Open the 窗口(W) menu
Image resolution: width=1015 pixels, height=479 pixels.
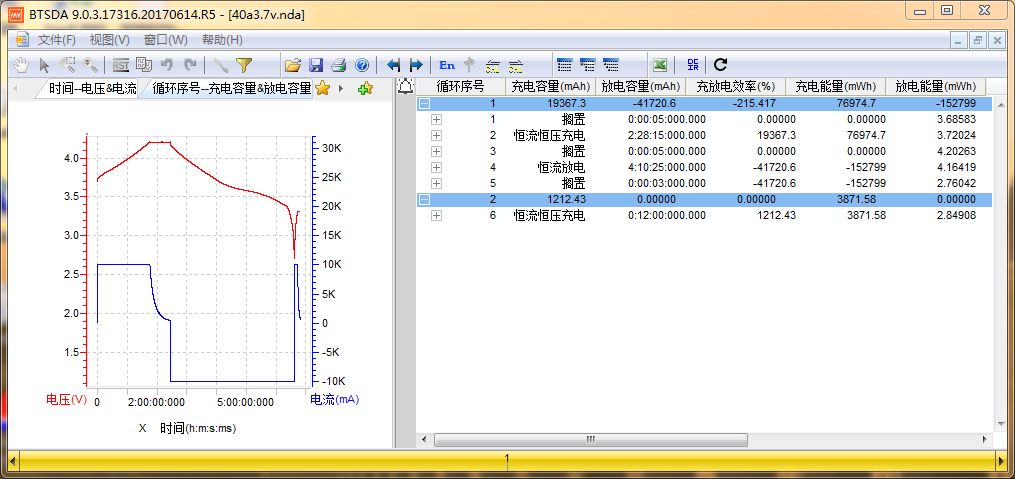click(166, 39)
